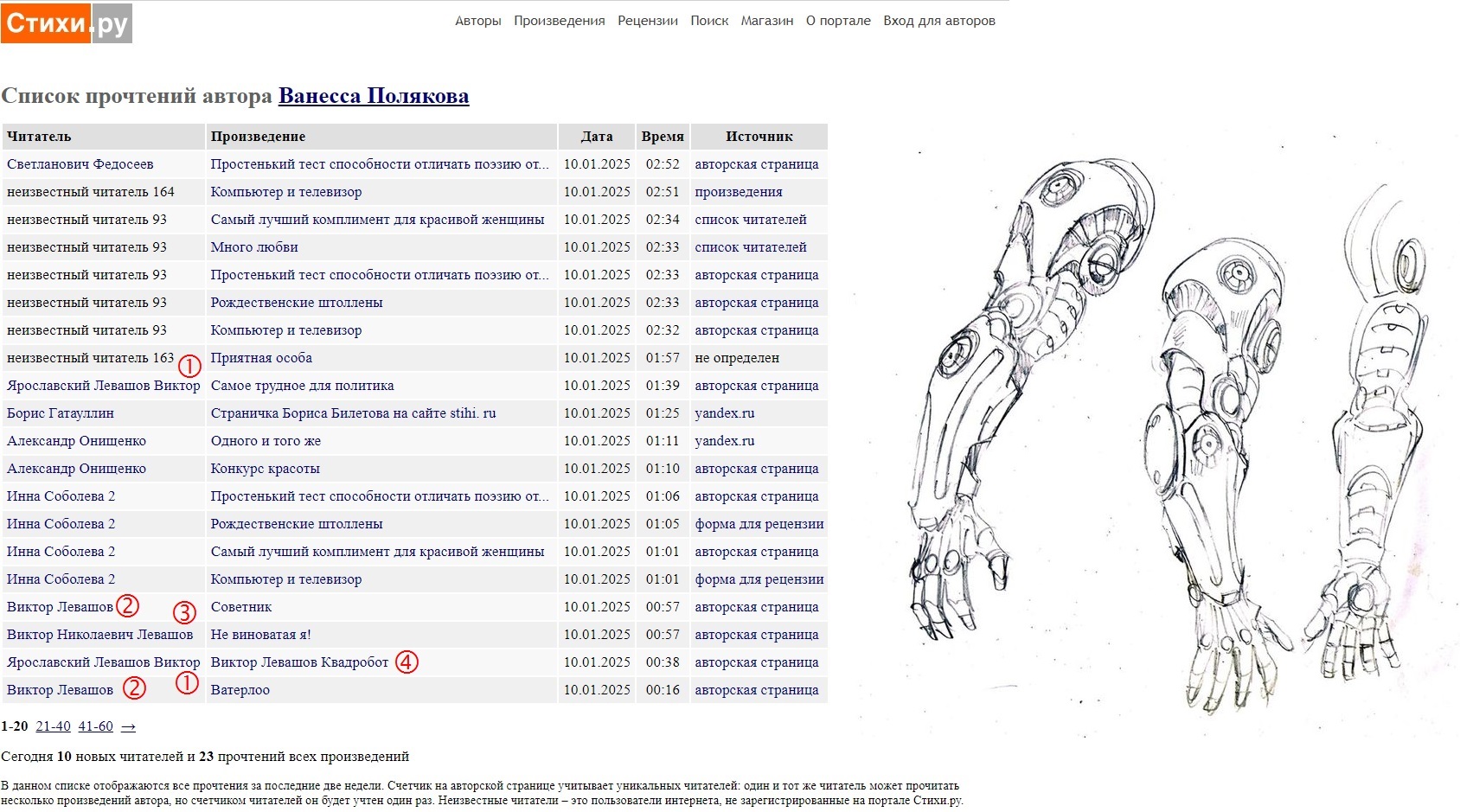The image size is (1460, 812).
Task: Click the Стихи.ру logo
Action: (66, 22)
